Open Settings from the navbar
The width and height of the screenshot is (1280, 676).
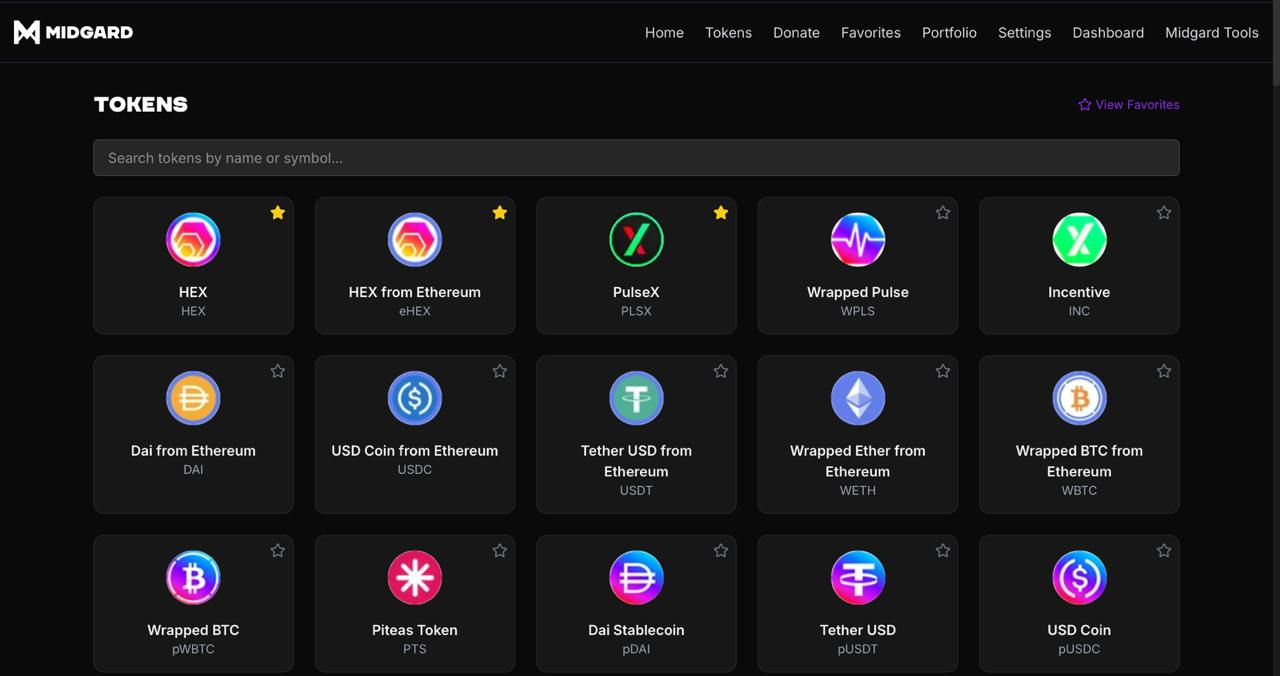coord(1024,33)
